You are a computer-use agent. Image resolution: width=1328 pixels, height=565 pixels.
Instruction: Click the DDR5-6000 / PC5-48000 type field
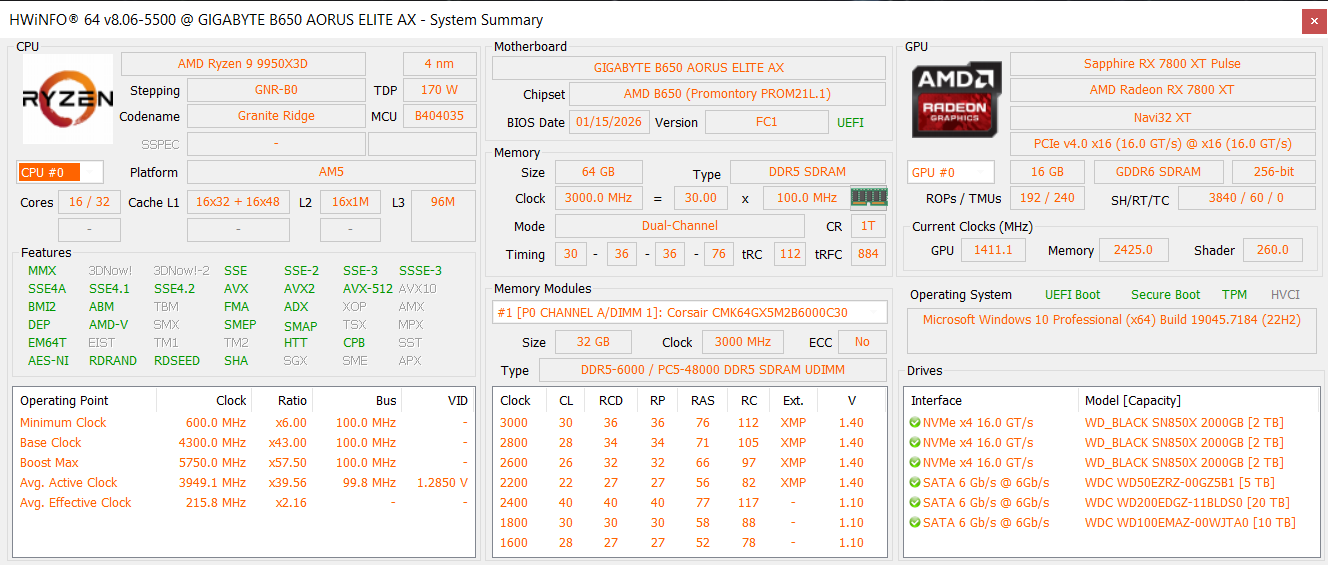(712, 370)
